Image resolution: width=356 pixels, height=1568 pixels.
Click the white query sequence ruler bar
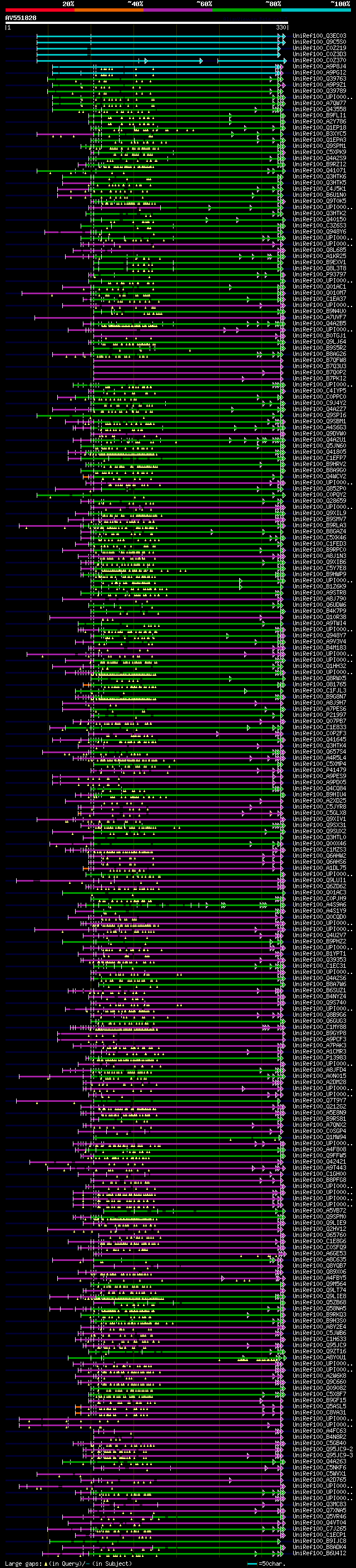pos(147,23)
